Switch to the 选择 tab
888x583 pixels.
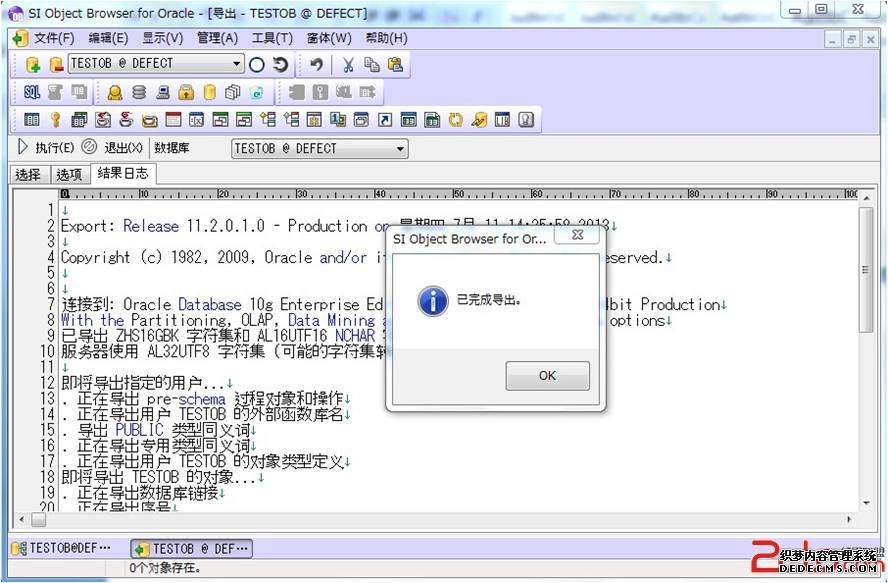pos(28,174)
